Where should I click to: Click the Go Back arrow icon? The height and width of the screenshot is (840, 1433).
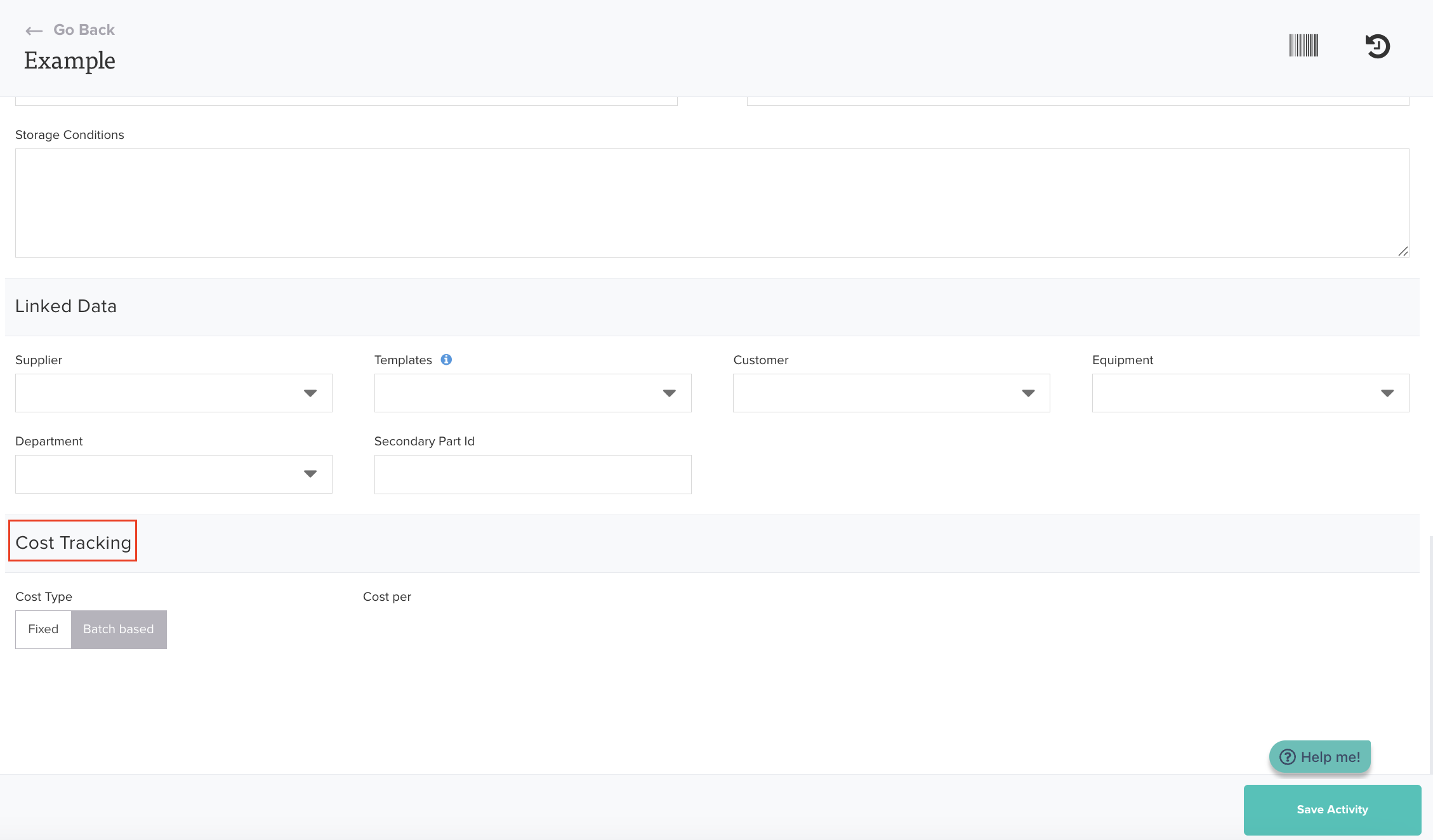coord(34,30)
